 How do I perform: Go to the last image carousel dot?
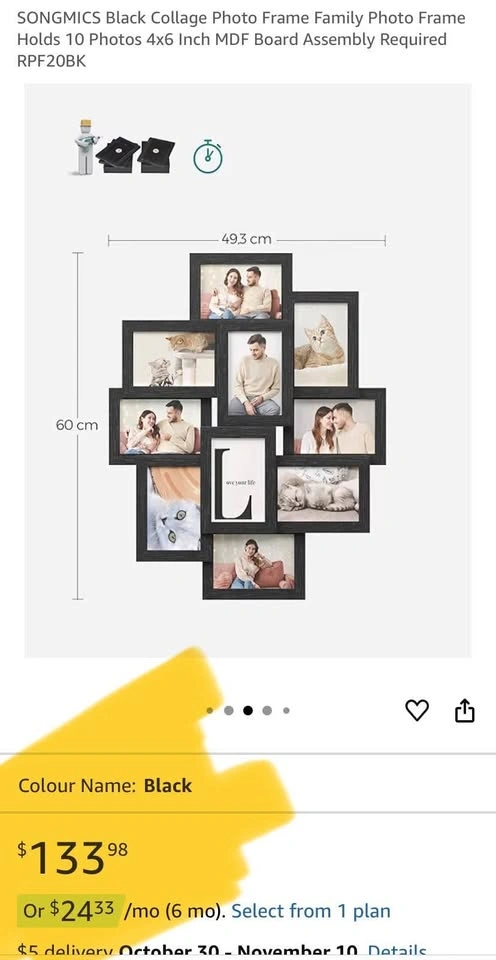click(x=286, y=711)
